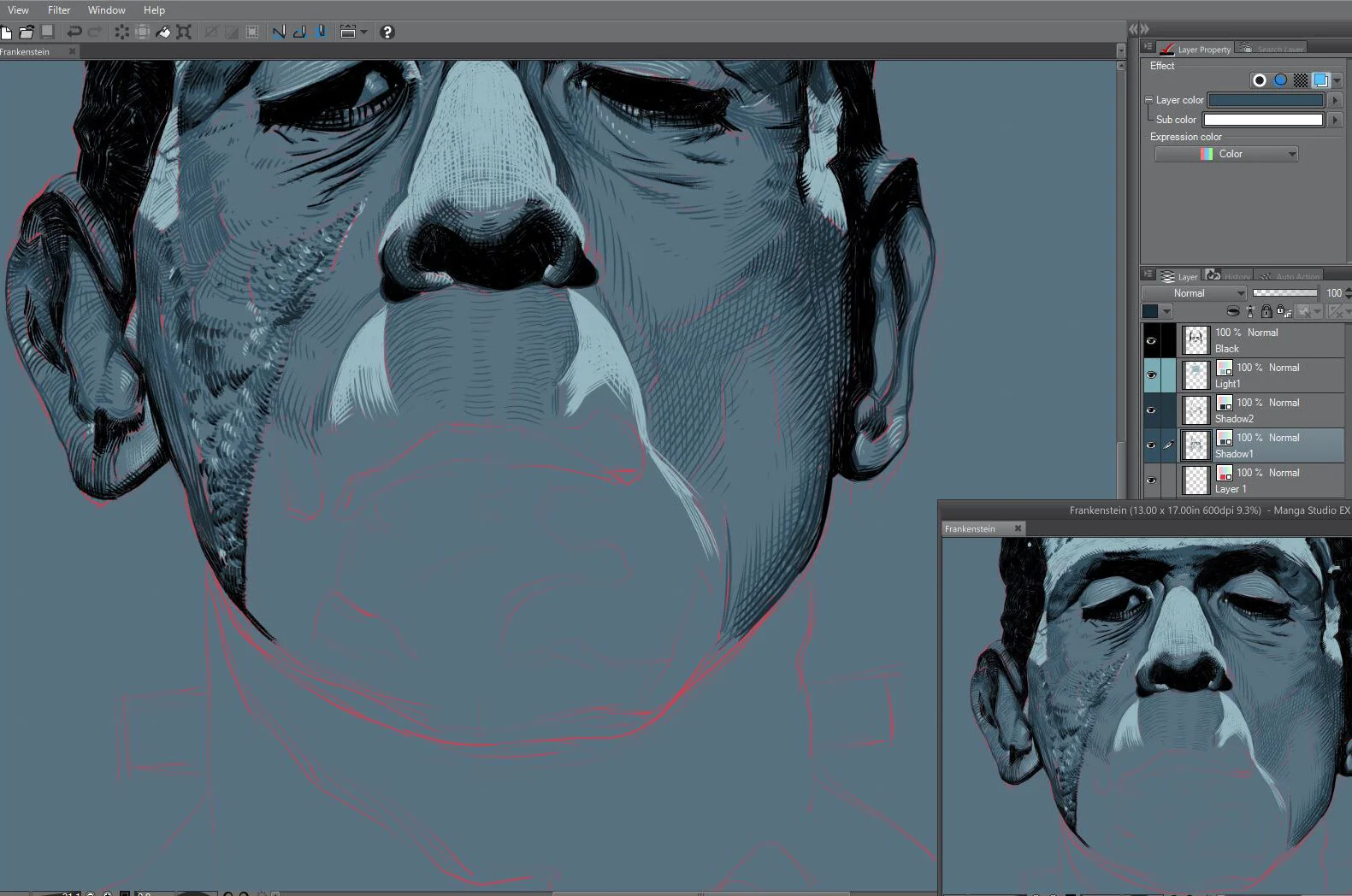Switch to the Layer palette tab

pyautogui.click(x=1179, y=276)
